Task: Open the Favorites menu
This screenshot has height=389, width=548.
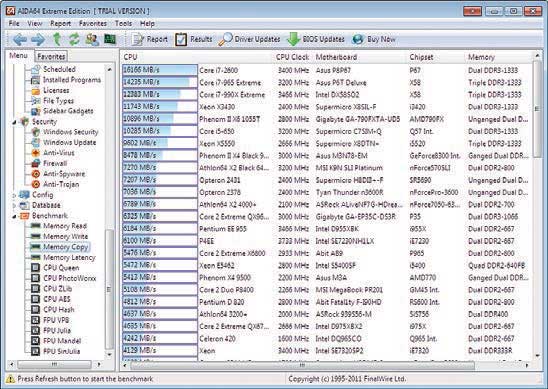Action: (x=93, y=23)
